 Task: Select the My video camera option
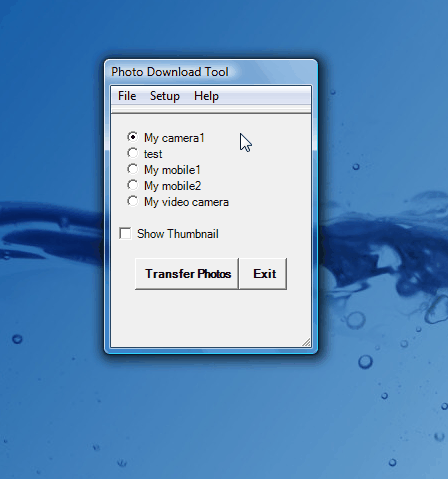click(132, 201)
